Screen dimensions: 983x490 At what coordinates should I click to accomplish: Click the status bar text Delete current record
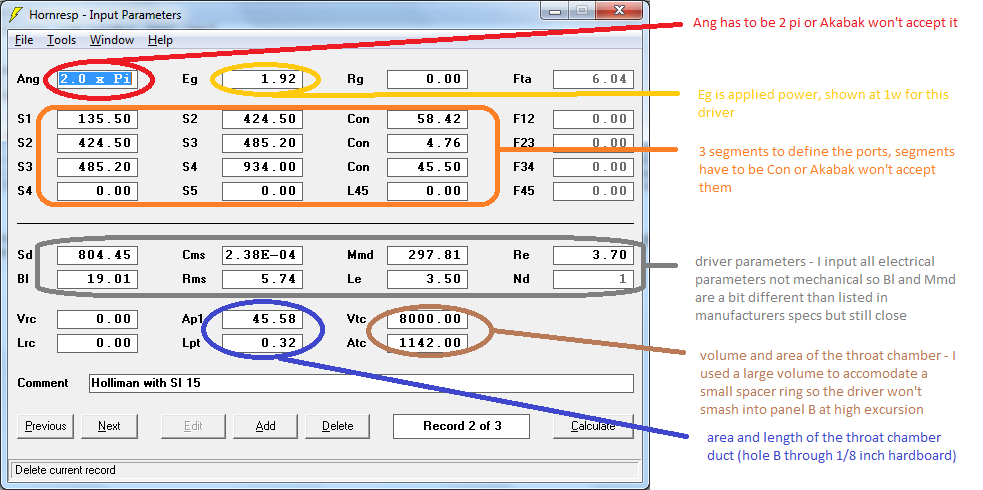coord(65,470)
